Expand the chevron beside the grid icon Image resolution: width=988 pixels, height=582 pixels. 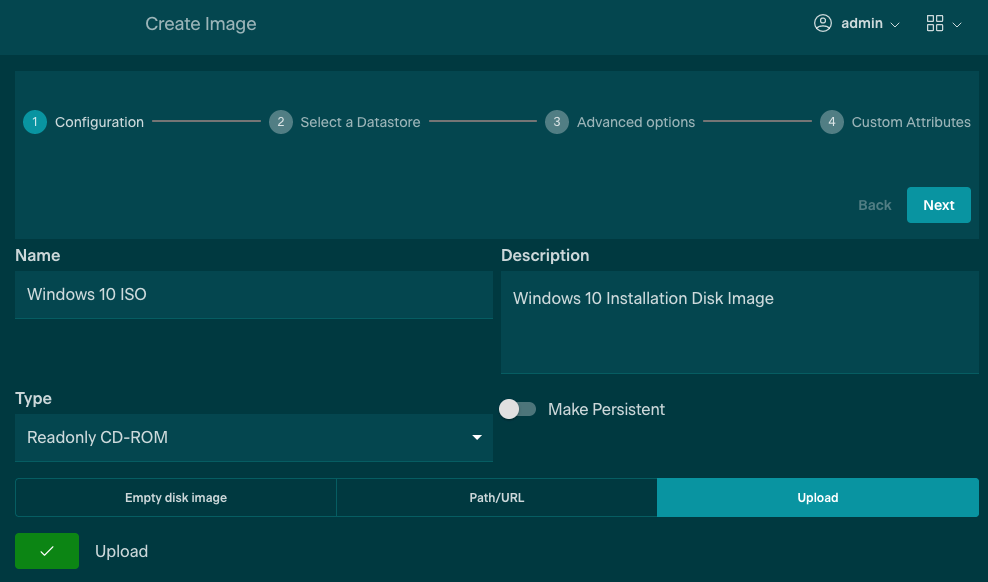point(957,24)
